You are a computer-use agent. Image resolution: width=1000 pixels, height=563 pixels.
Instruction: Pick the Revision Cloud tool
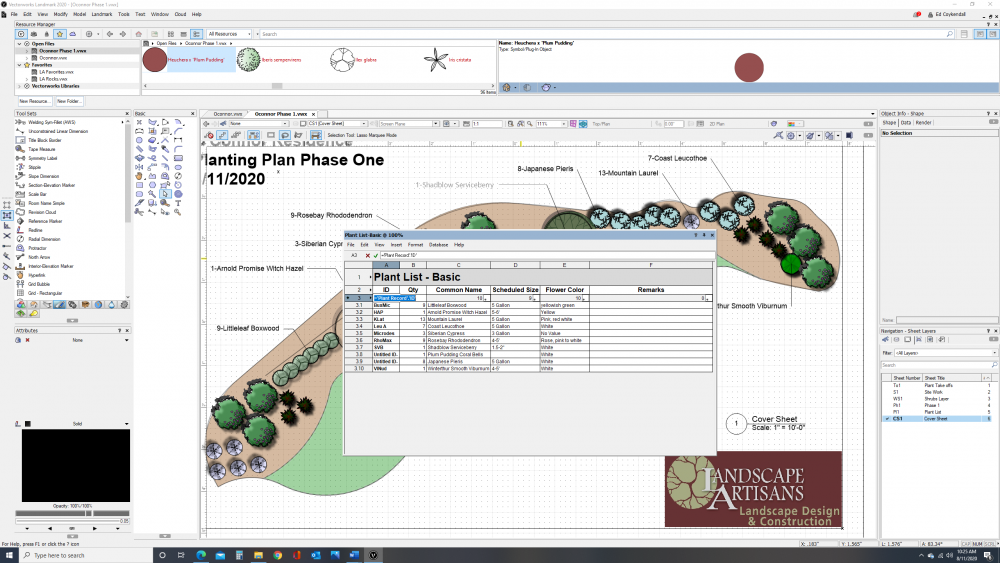[x=43, y=212]
